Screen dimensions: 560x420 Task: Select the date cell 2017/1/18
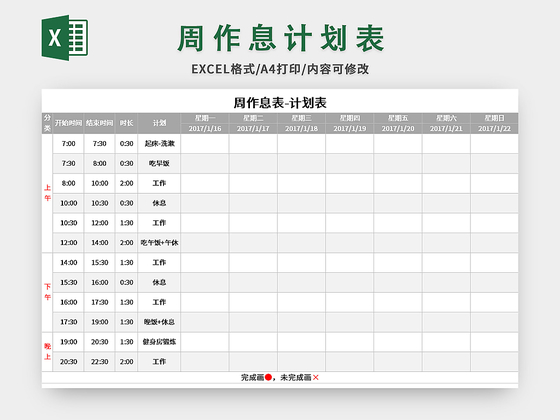tap(301, 129)
